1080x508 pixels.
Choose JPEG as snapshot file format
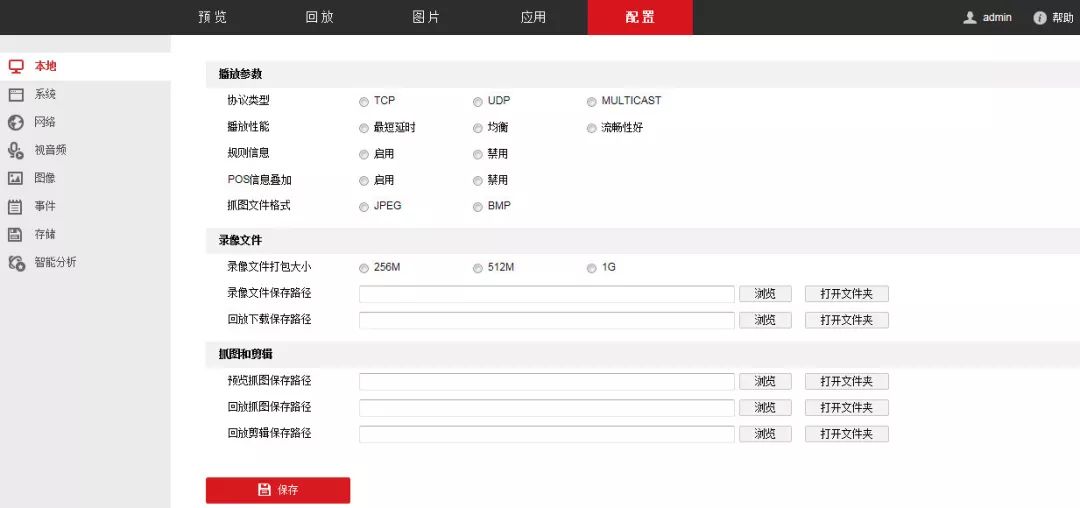point(364,206)
